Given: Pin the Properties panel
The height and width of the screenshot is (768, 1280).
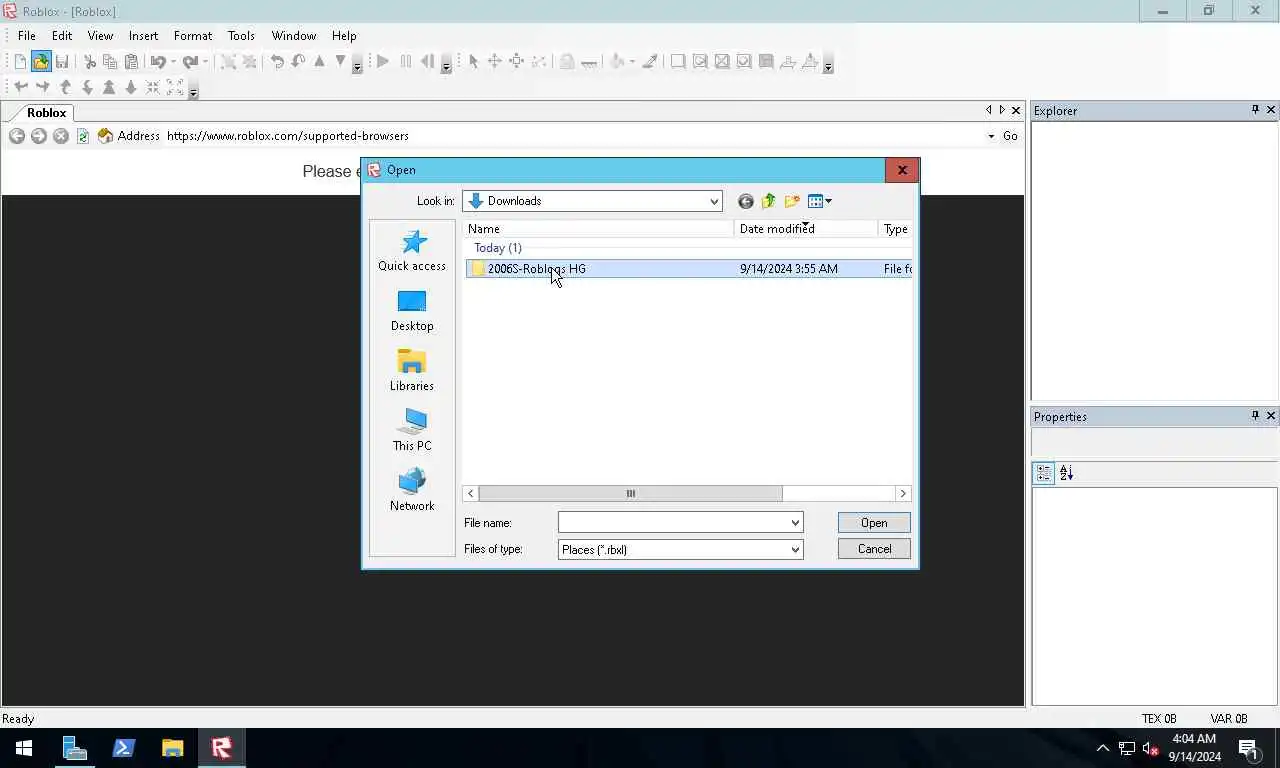Looking at the screenshot, I should tap(1255, 416).
